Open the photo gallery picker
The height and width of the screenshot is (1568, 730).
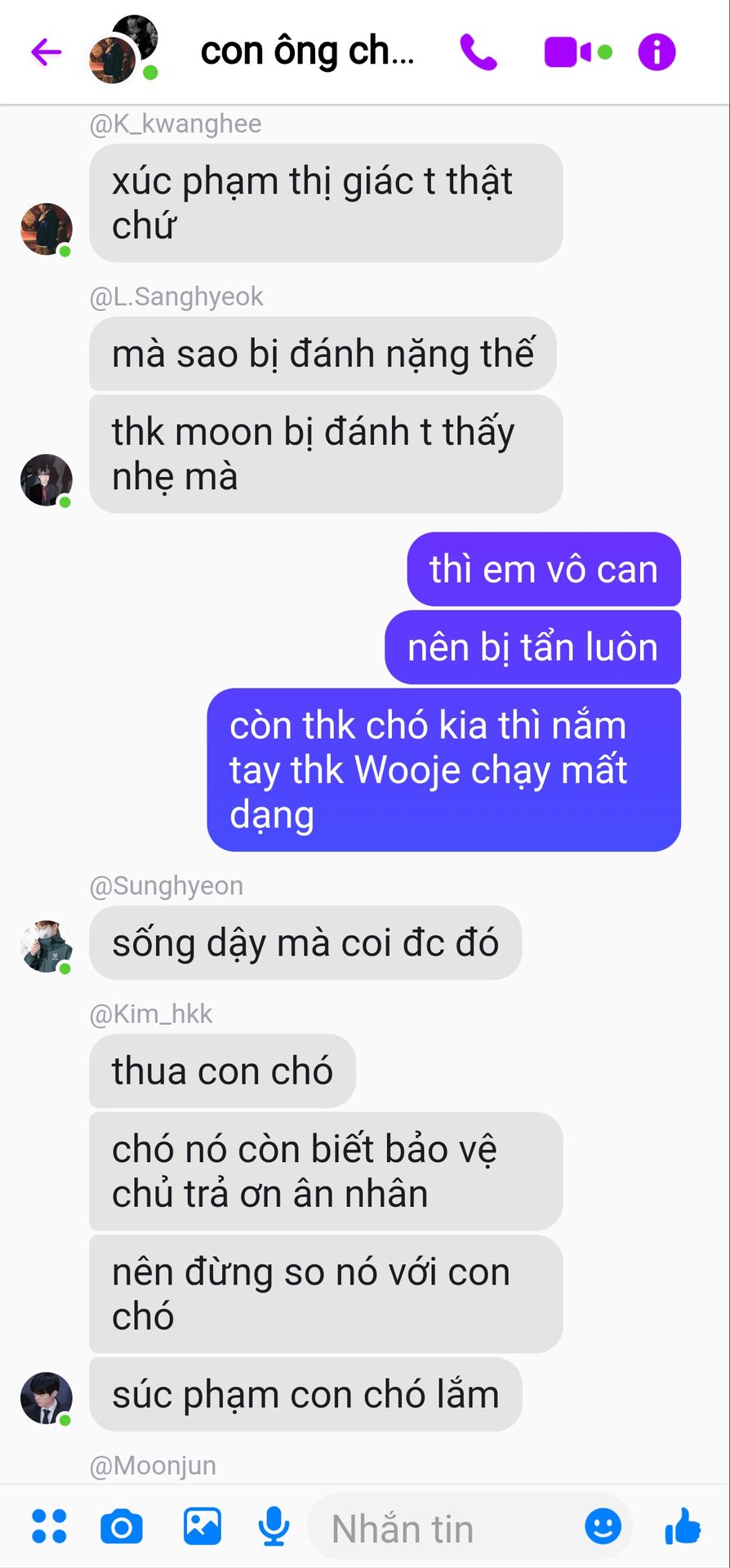[x=202, y=1526]
